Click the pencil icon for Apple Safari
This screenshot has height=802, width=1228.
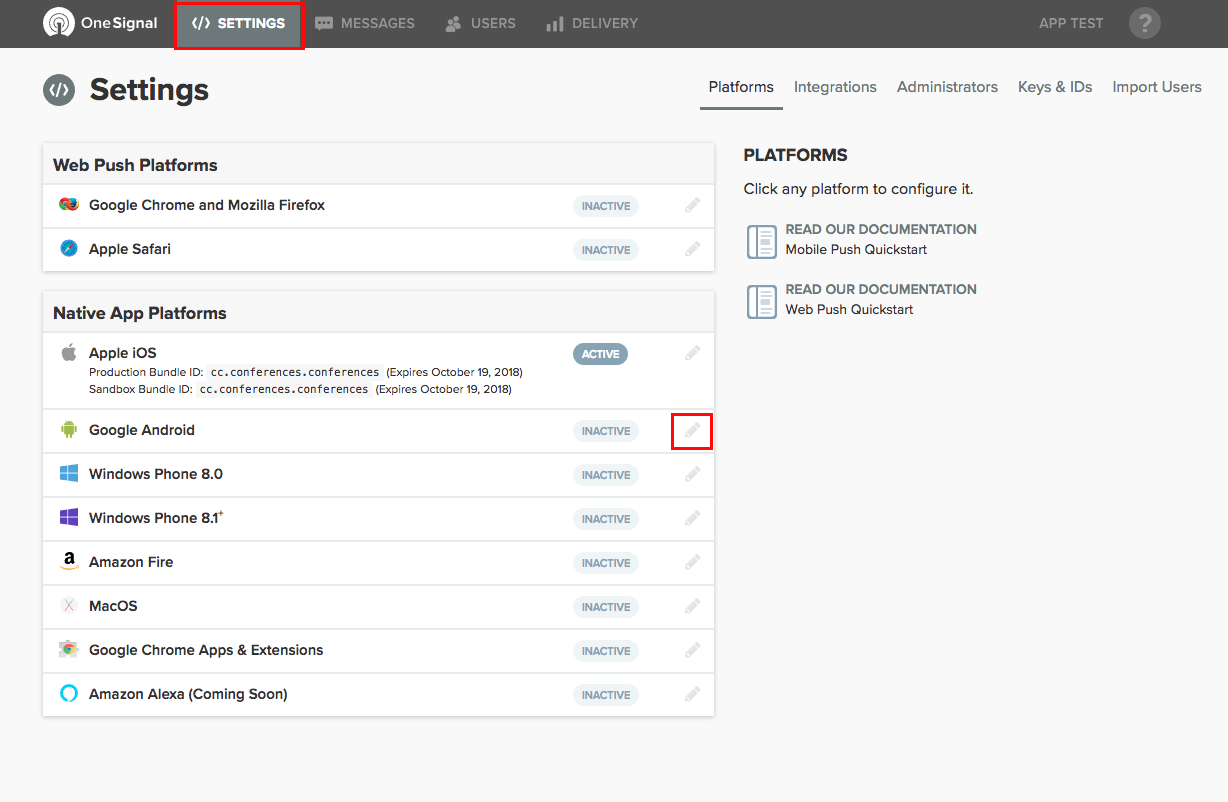coord(692,249)
